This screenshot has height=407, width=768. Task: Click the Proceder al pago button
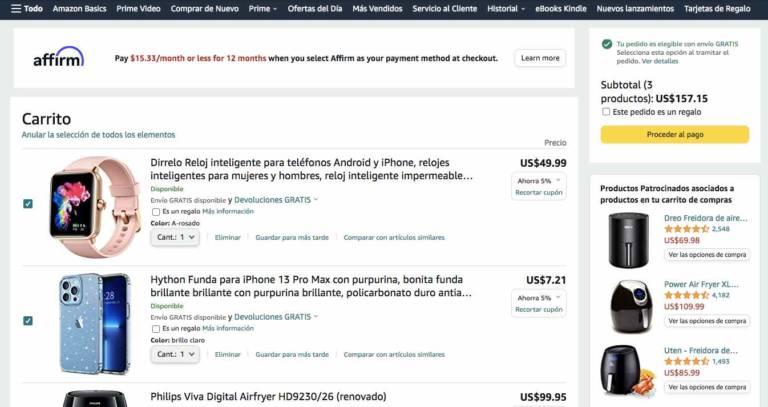point(675,134)
